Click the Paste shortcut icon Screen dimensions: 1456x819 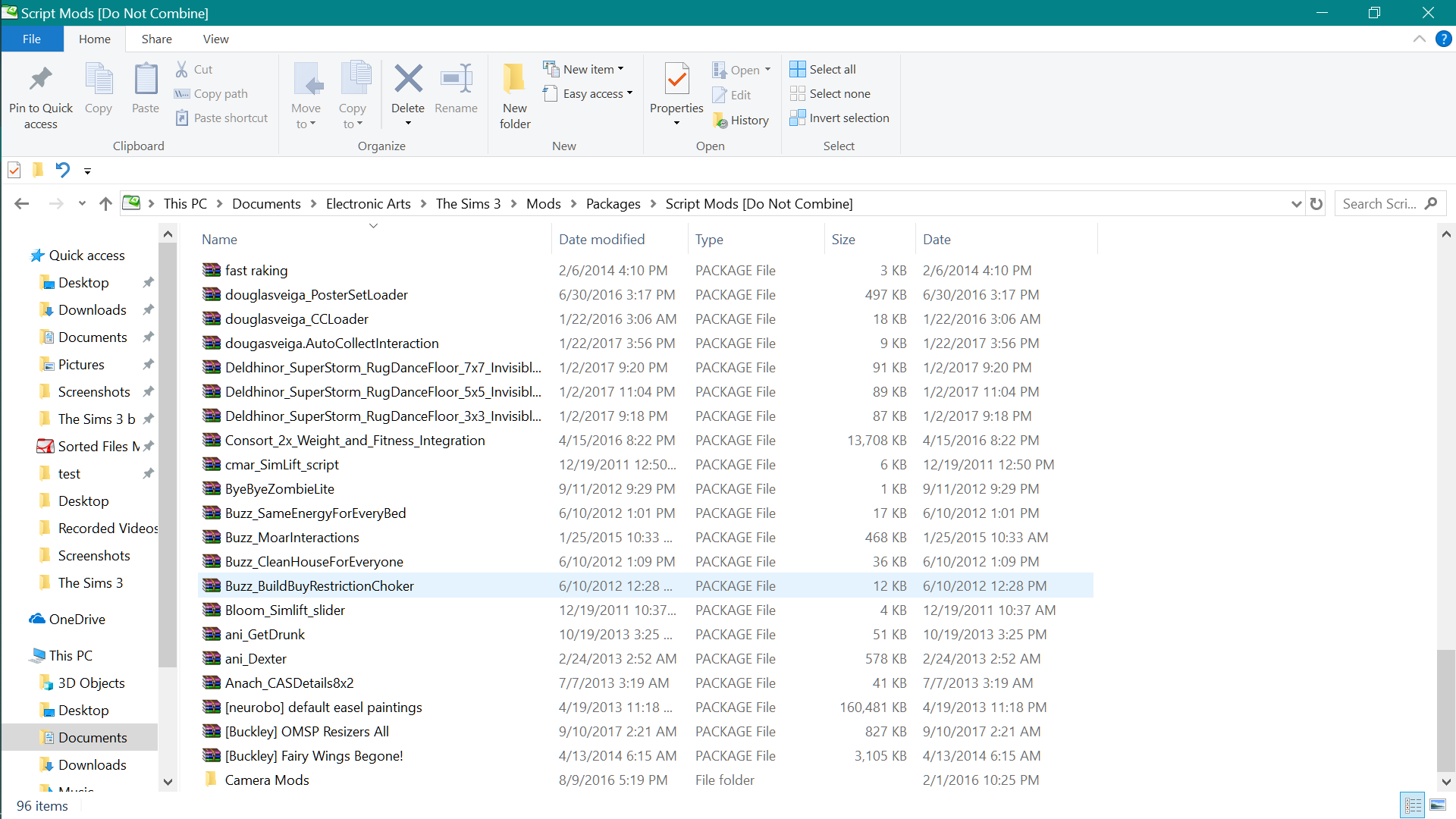[182, 118]
